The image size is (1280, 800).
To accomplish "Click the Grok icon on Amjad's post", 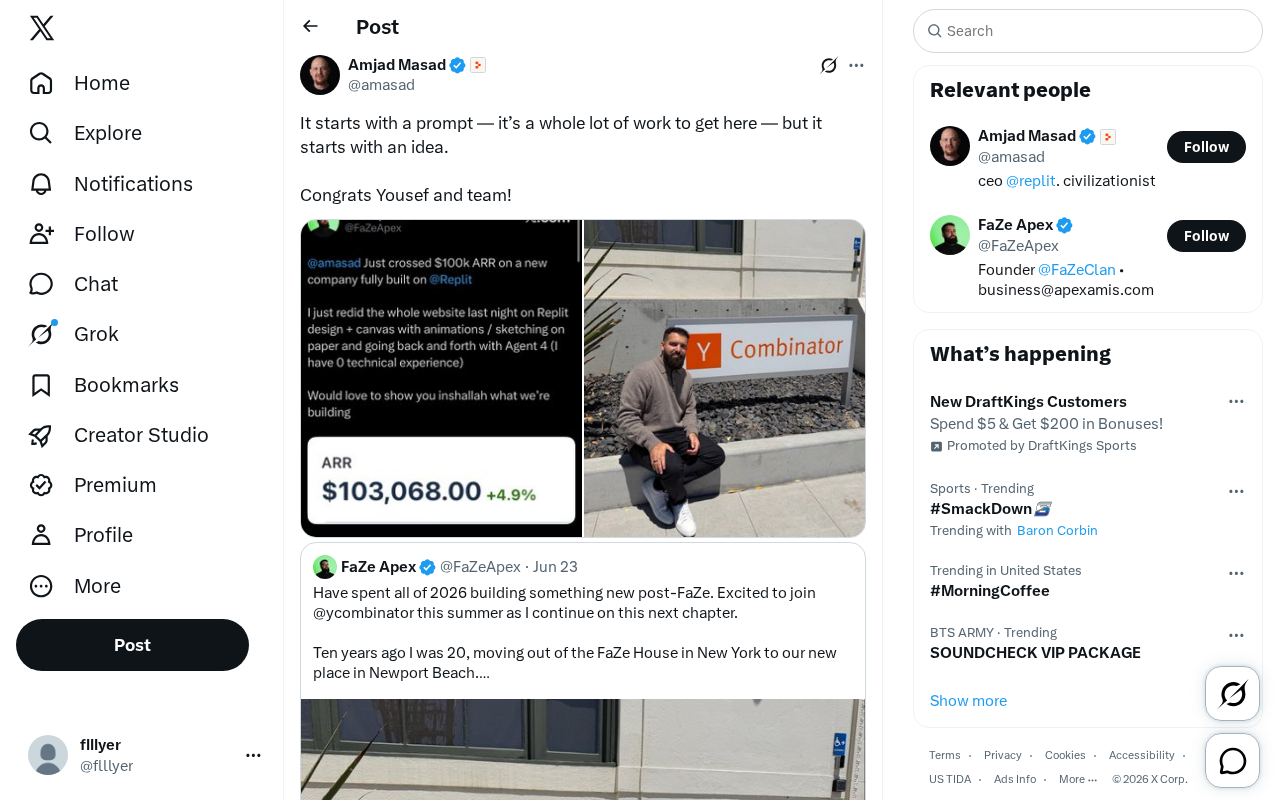I will coord(829,65).
